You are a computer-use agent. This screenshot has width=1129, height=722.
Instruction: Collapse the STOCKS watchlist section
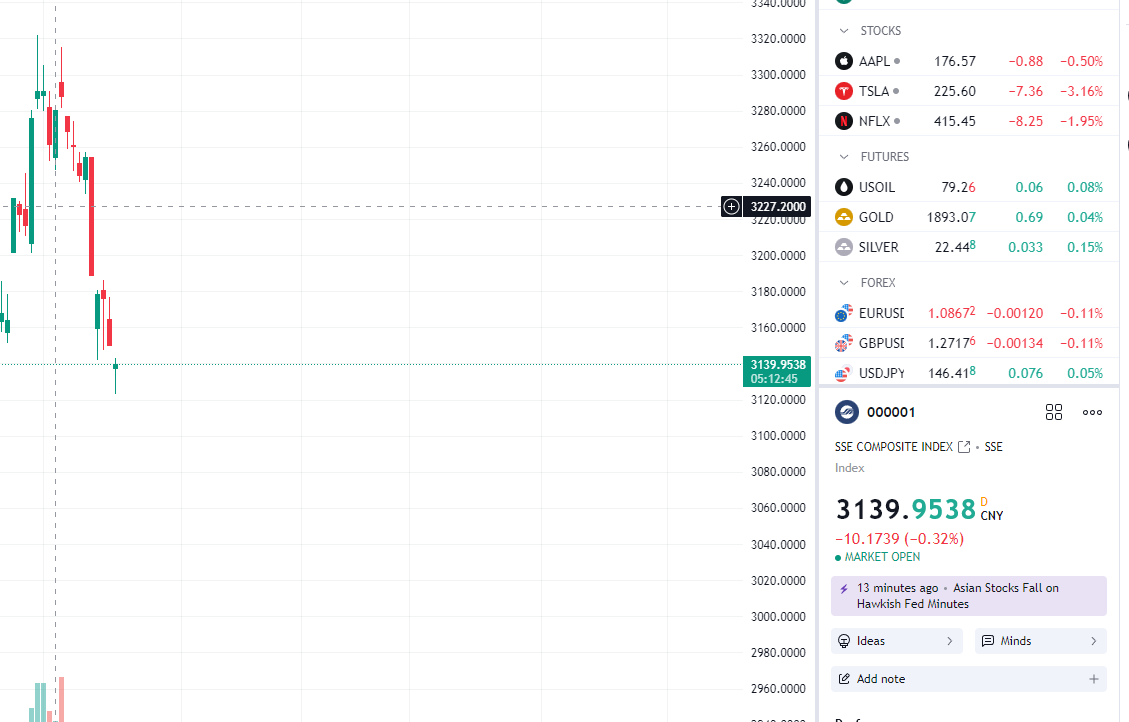pyautogui.click(x=844, y=31)
